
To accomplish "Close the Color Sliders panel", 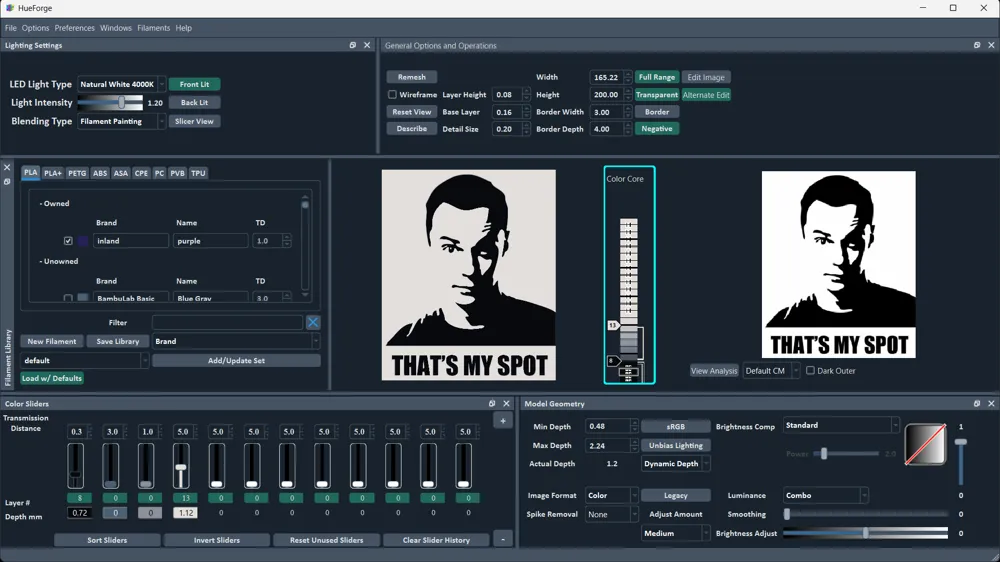I will click(x=507, y=404).
